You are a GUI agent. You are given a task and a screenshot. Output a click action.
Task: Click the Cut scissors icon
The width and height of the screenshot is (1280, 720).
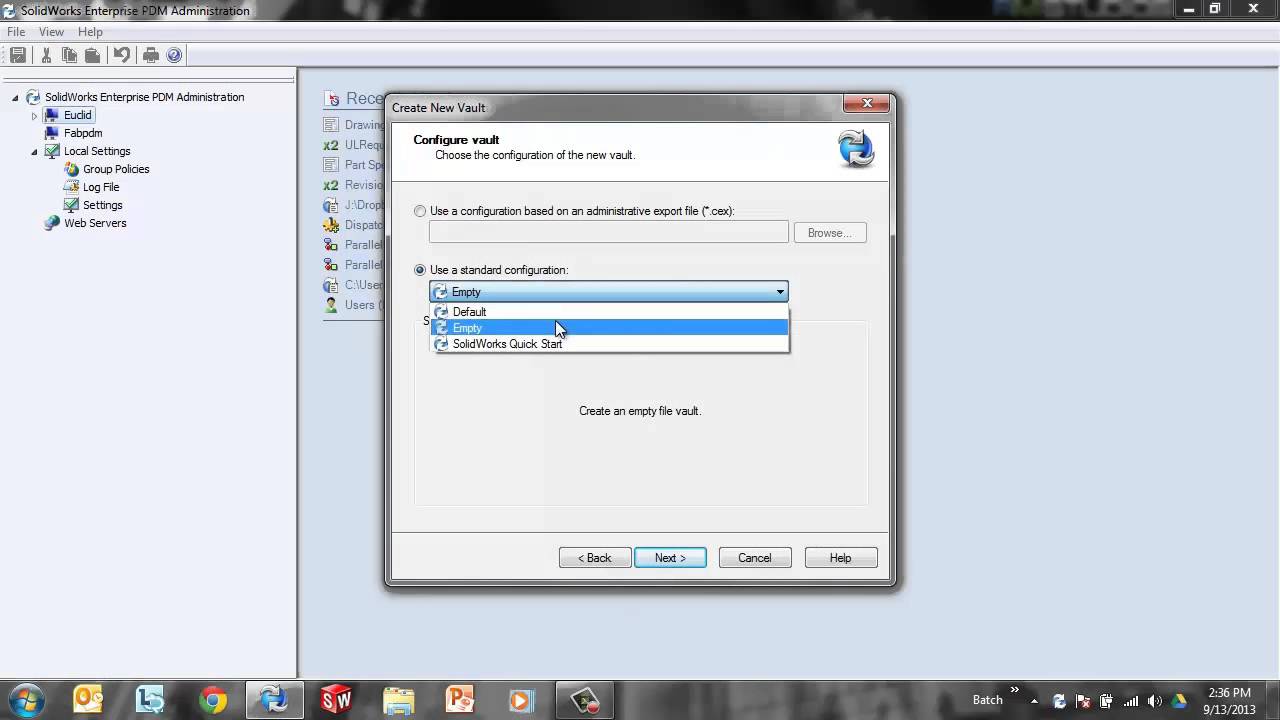click(46, 55)
